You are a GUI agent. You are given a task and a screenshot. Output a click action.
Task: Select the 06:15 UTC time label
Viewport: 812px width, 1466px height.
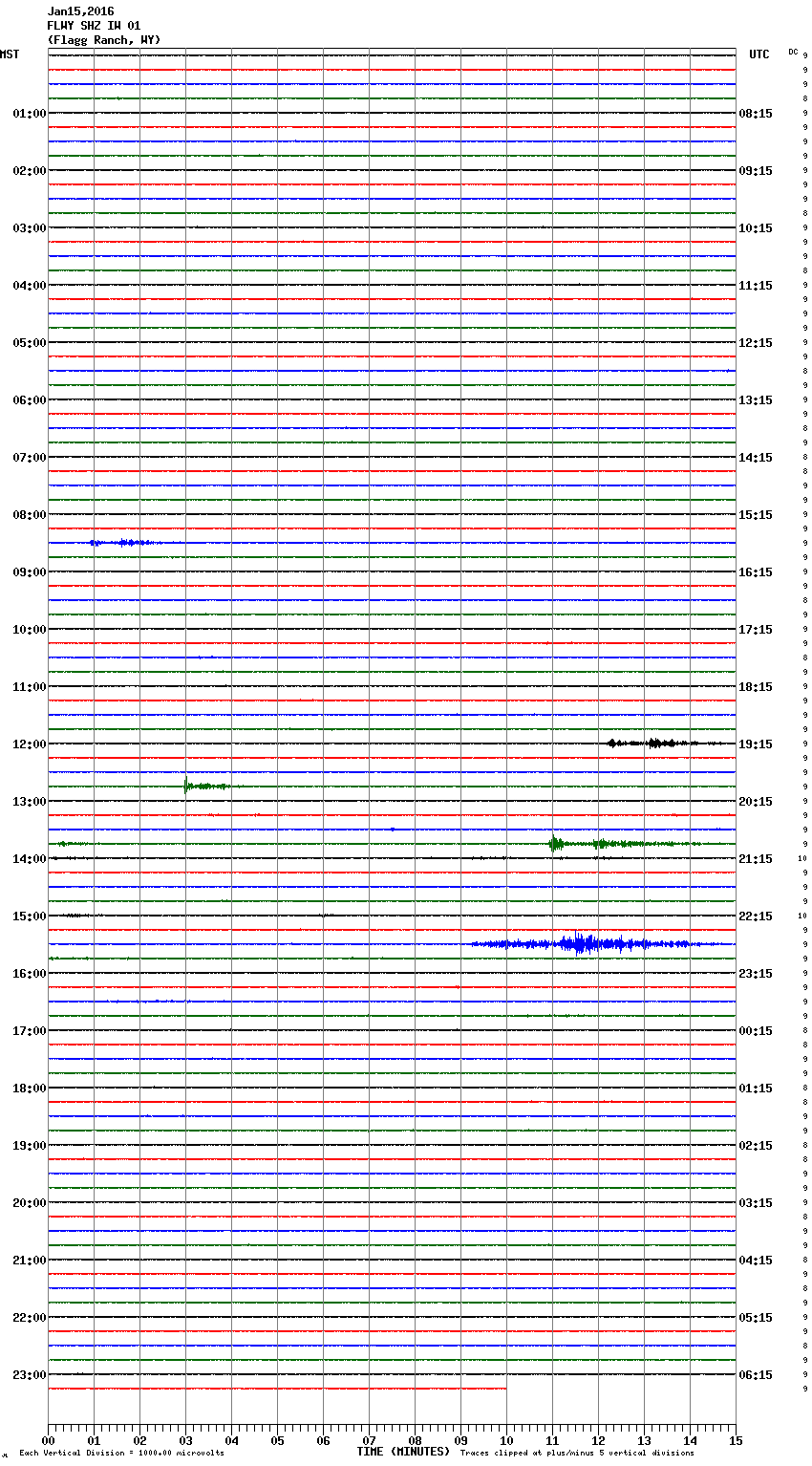(756, 1375)
